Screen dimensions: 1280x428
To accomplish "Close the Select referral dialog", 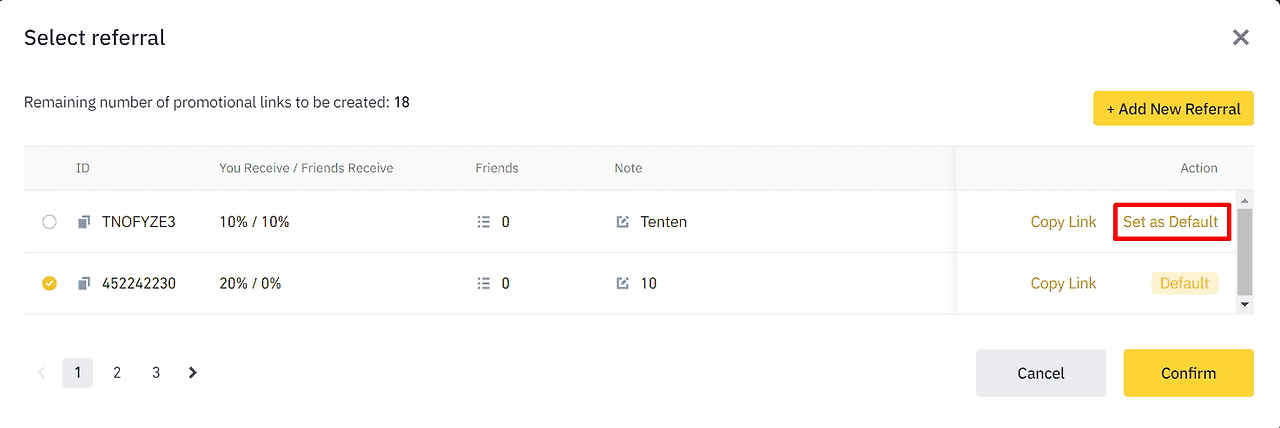I will point(1241,38).
